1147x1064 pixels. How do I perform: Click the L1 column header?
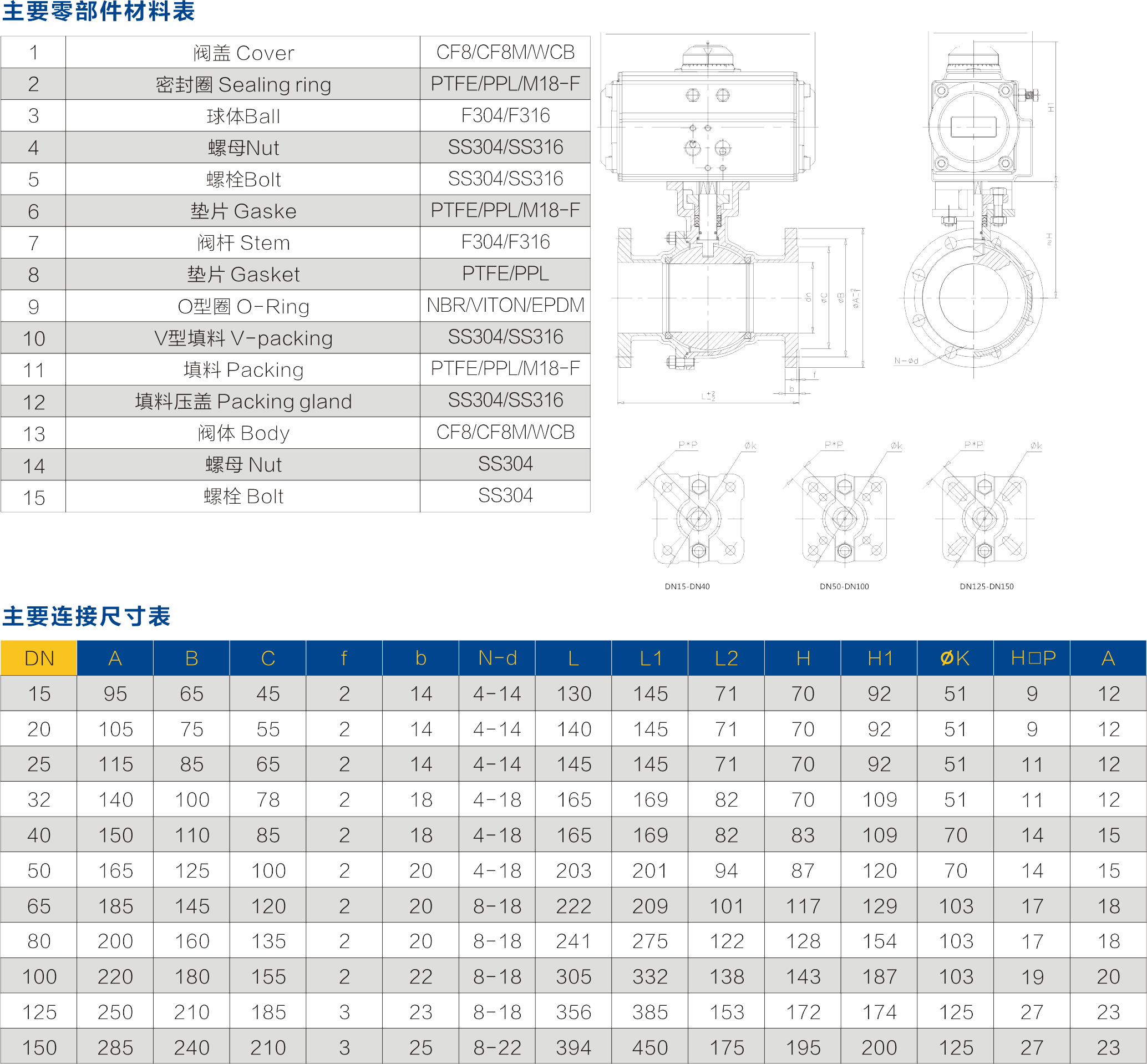(x=651, y=658)
